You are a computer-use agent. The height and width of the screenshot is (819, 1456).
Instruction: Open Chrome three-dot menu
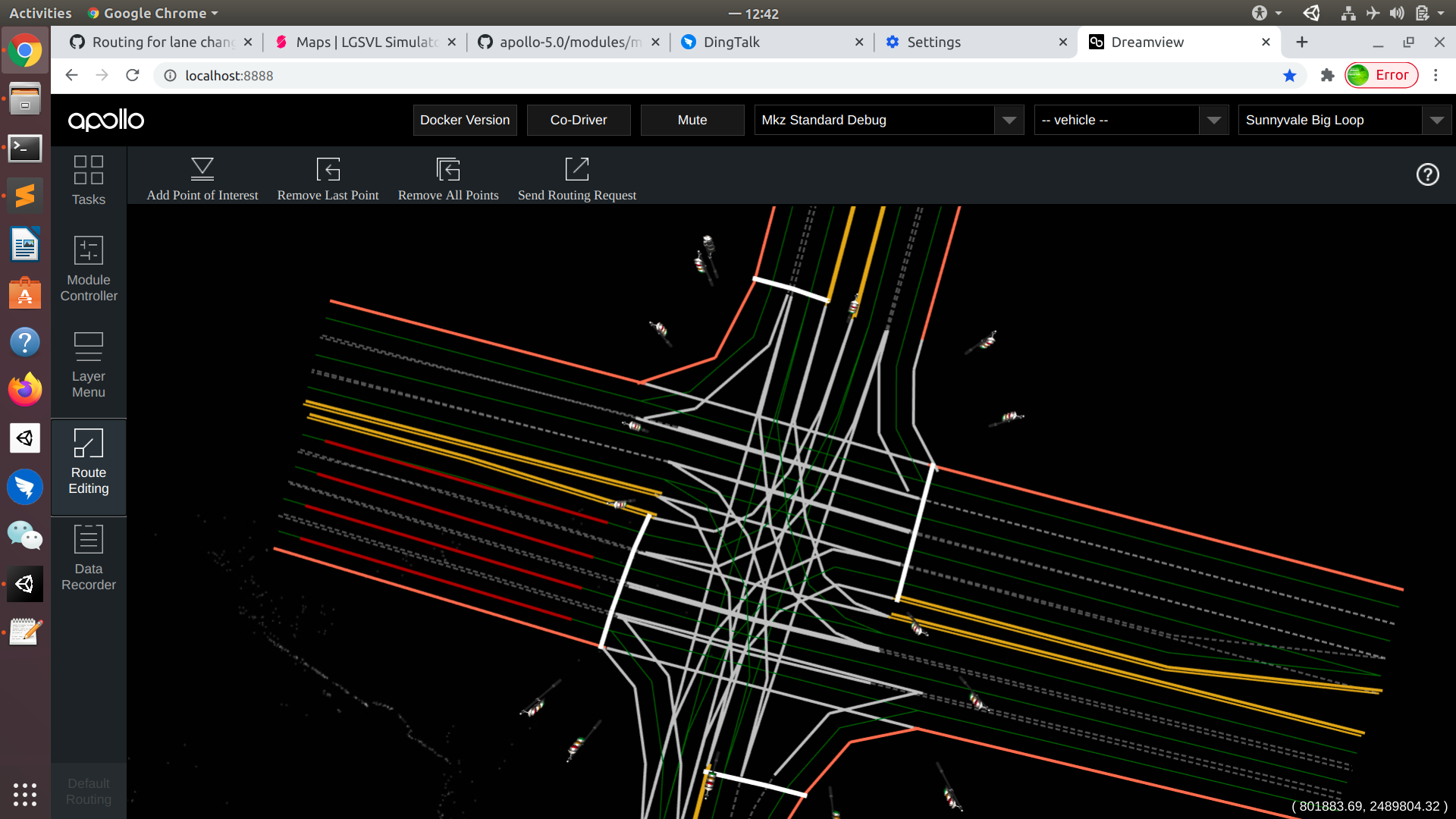[1436, 75]
